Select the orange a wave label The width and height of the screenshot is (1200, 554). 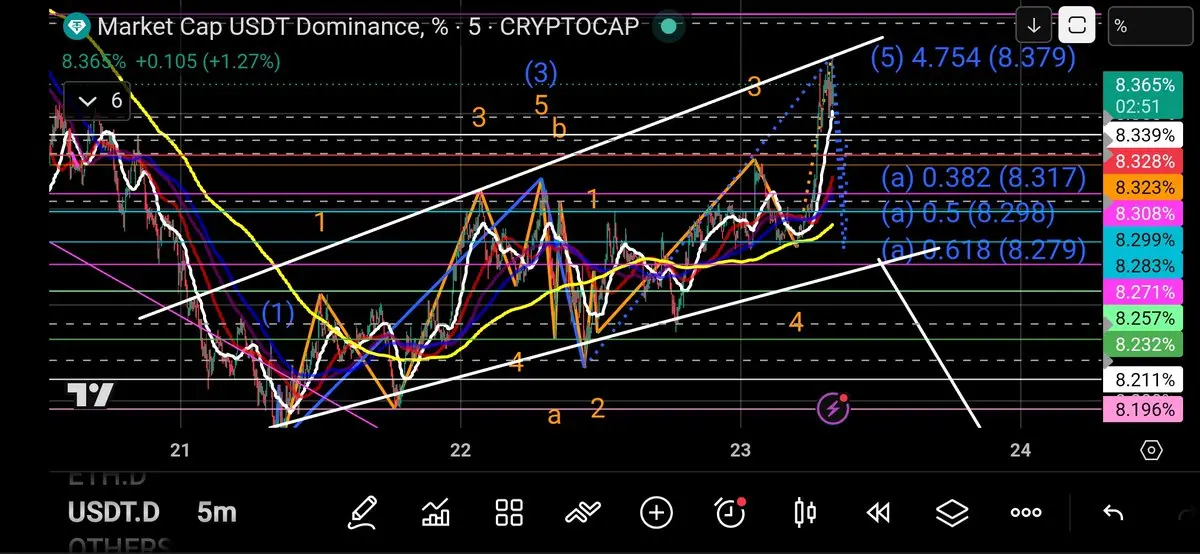tap(555, 415)
